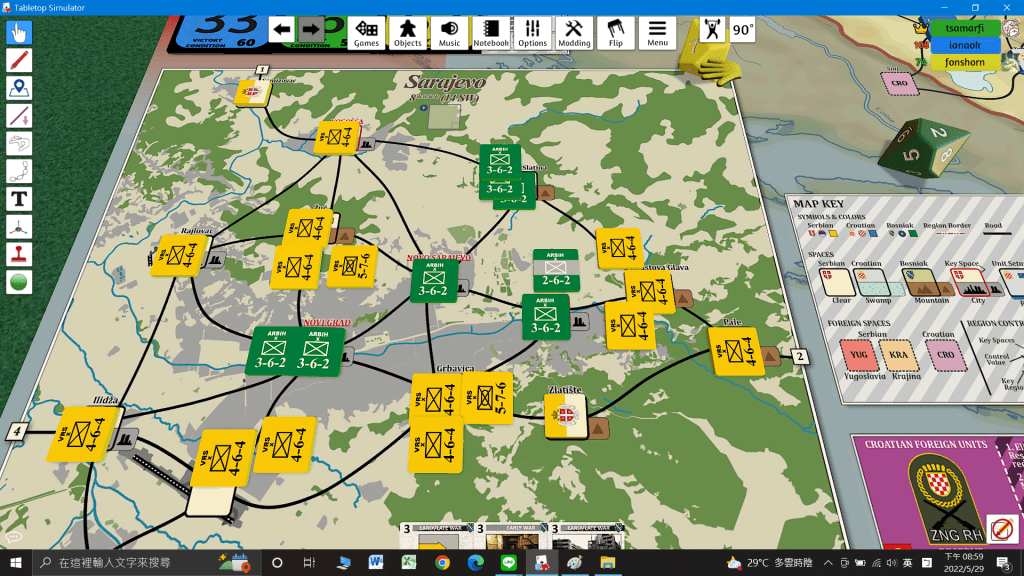Select the Grab hand tool
This screenshot has height=576, width=1024.
coord(19,32)
